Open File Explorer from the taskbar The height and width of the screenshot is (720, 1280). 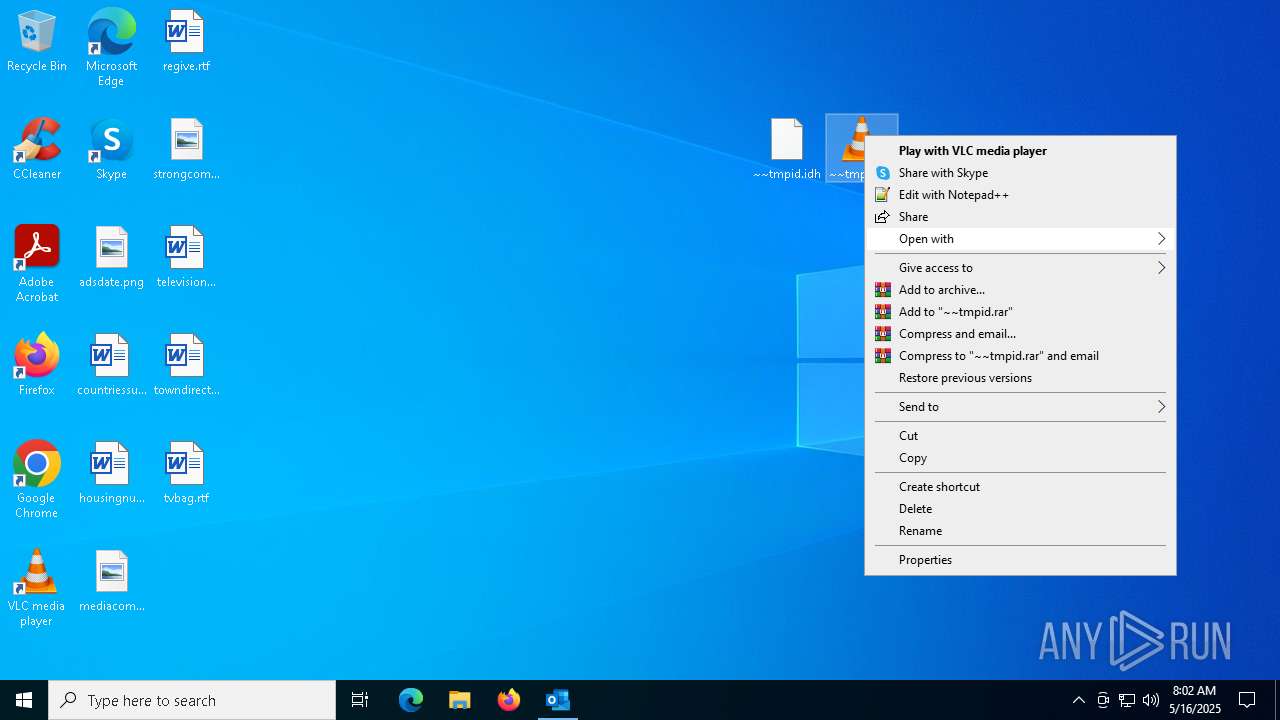pyautogui.click(x=460, y=700)
